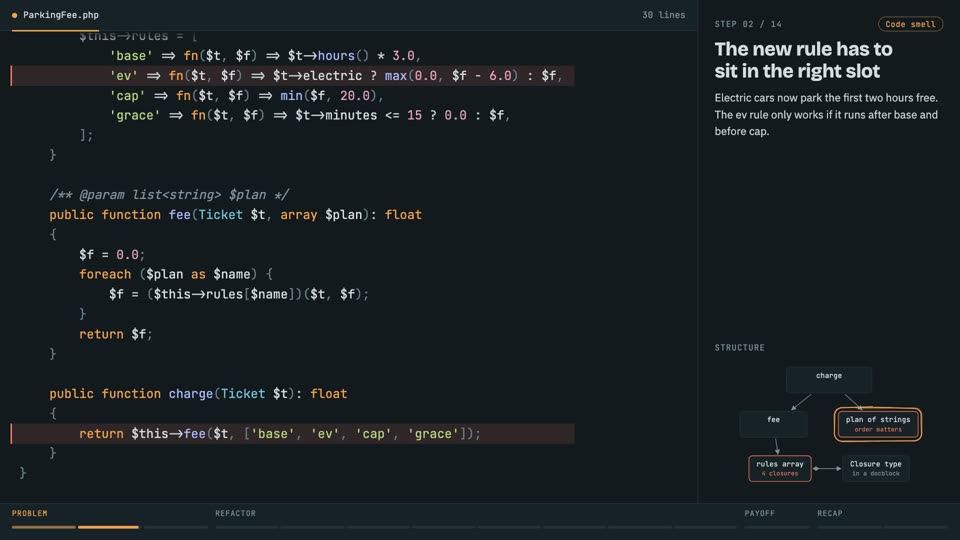The height and width of the screenshot is (540, 960).
Task: Click the progress segment directly under RECAP
Action: pyautogui.click(x=849, y=527)
